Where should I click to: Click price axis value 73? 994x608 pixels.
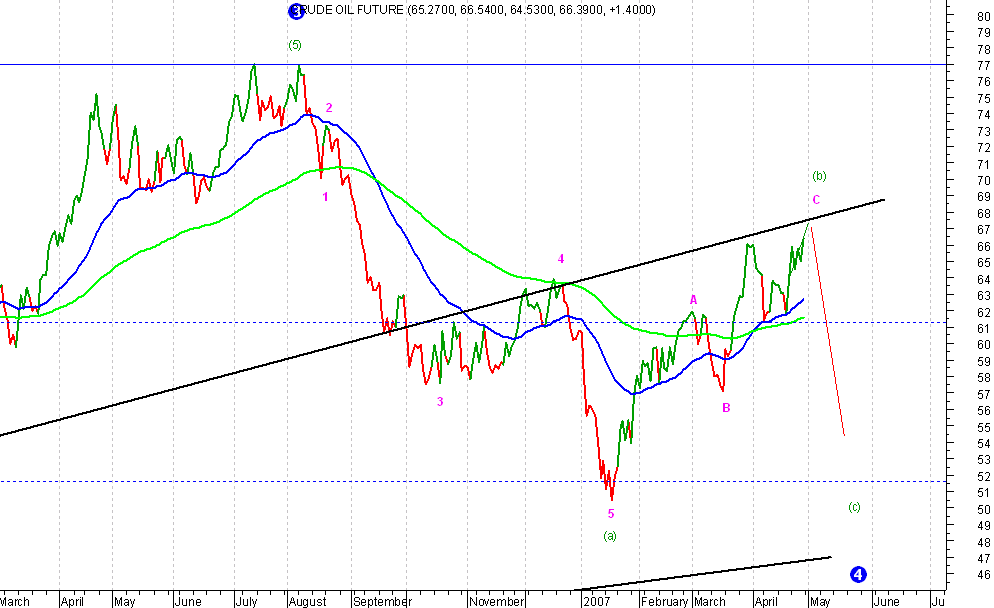point(984,131)
